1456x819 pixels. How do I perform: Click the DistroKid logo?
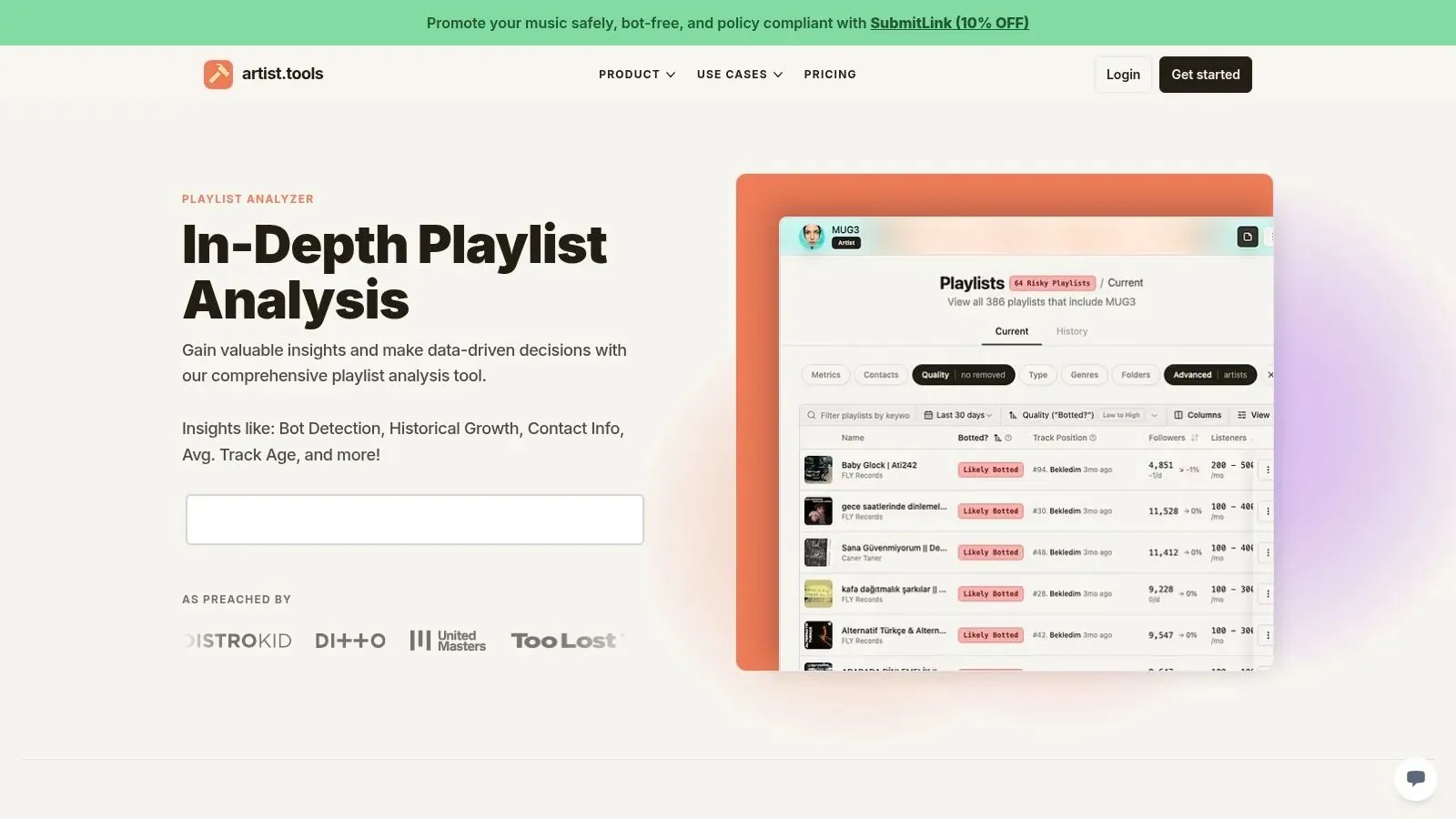point(238,641)
